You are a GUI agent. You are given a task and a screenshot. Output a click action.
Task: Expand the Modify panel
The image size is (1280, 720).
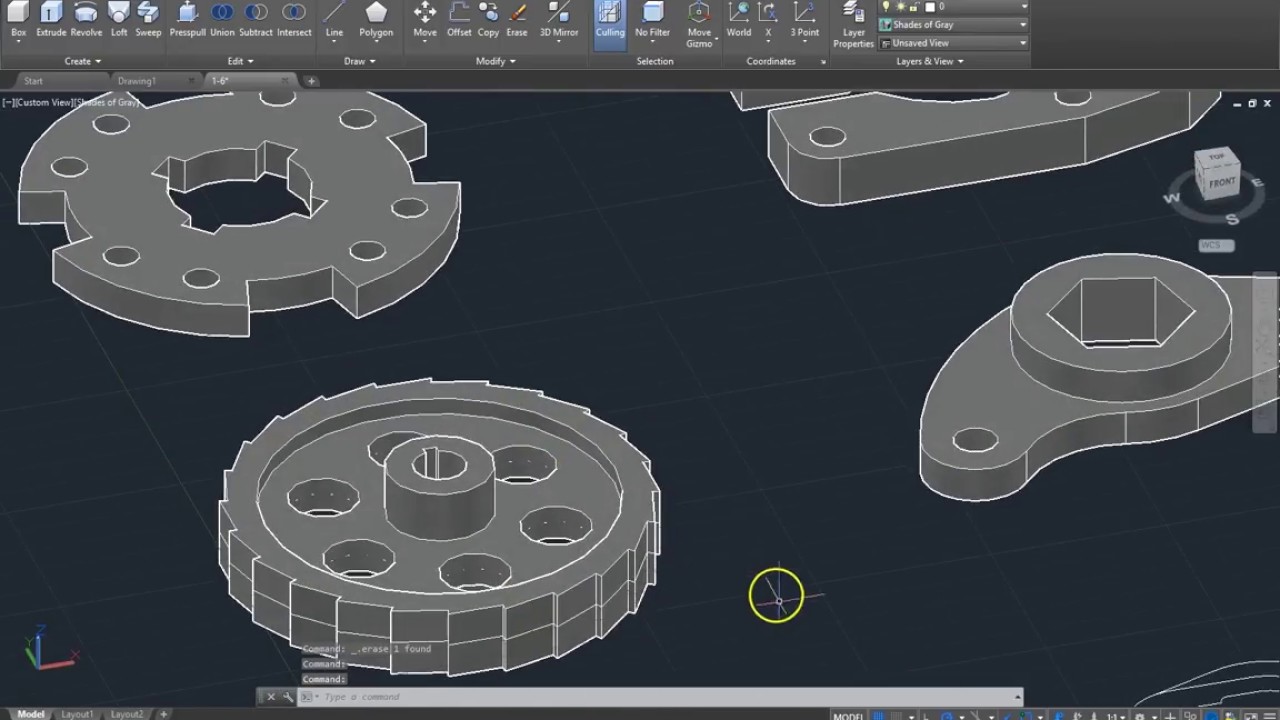click(x=496, y=61)
